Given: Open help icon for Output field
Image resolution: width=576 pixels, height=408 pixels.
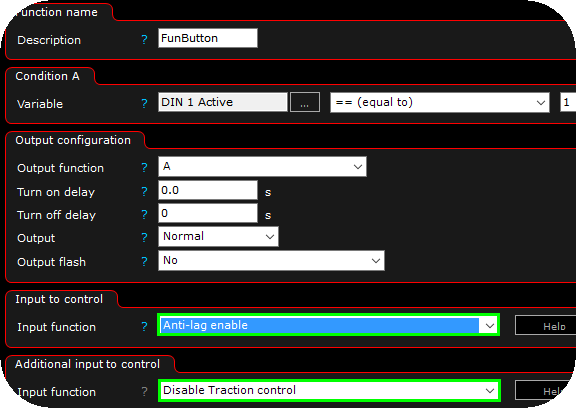Looking at the screenshot, I should [x=144, y=238].
